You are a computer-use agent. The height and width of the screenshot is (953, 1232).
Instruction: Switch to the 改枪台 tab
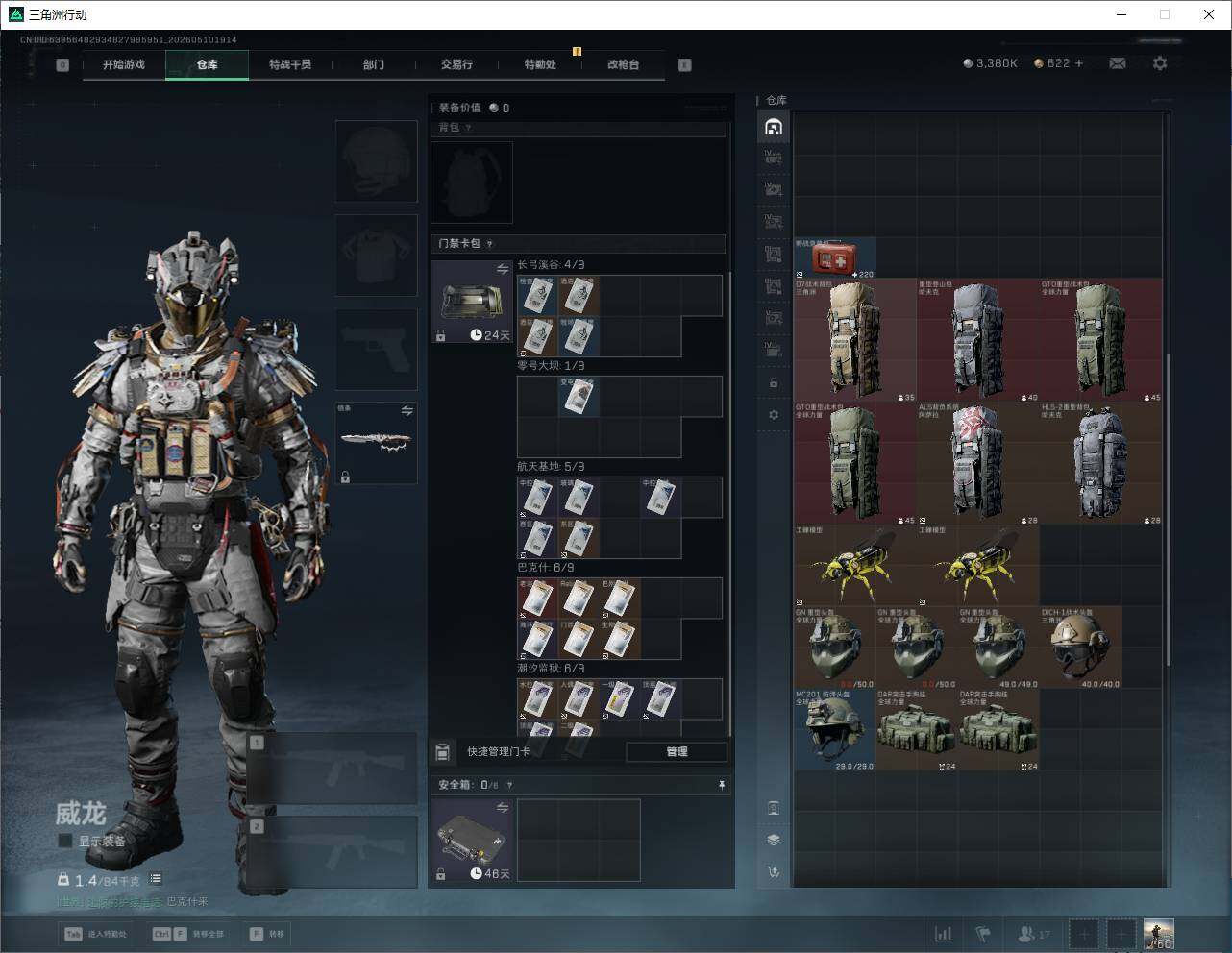point(623,64)
